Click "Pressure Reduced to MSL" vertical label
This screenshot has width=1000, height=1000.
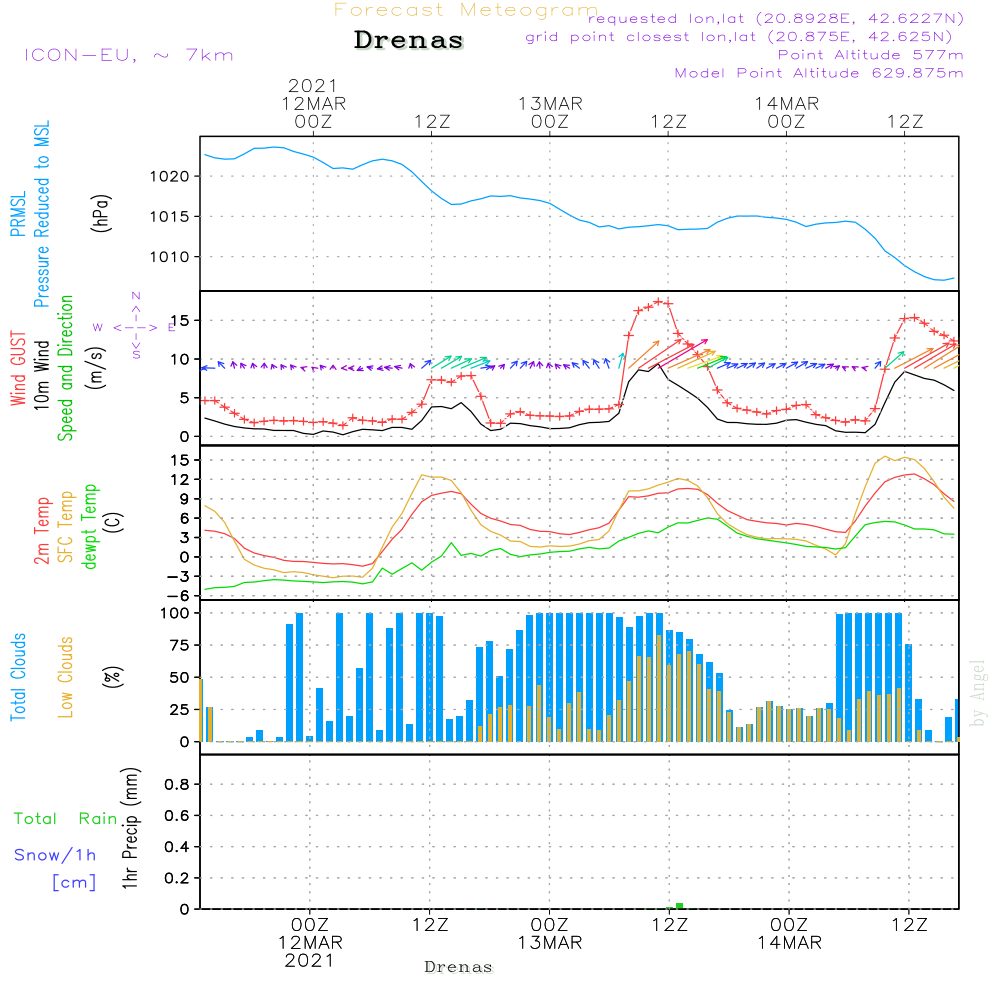click(x=41, y=214)
